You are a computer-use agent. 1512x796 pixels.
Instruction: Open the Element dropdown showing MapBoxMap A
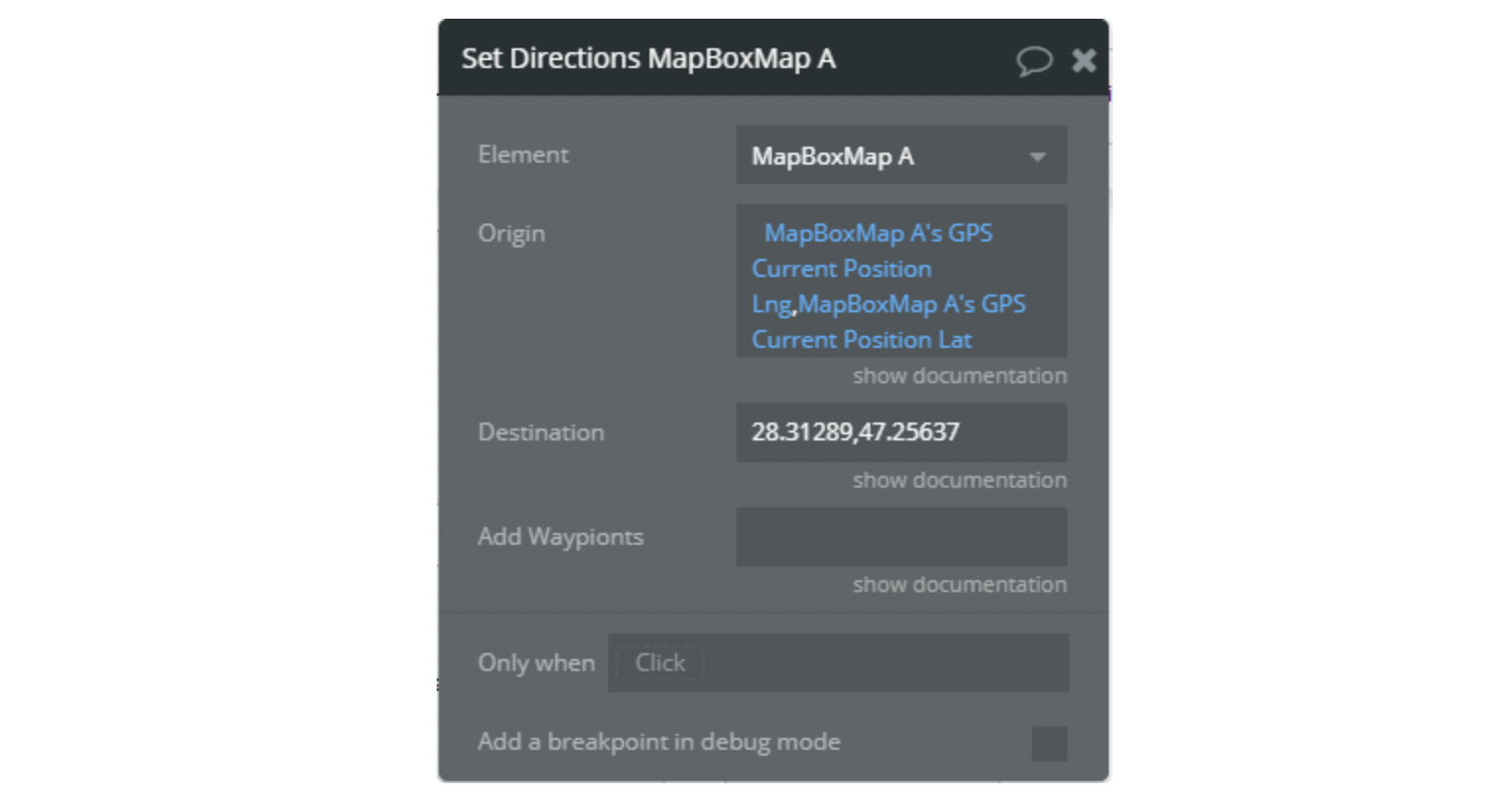click(901, 155)
